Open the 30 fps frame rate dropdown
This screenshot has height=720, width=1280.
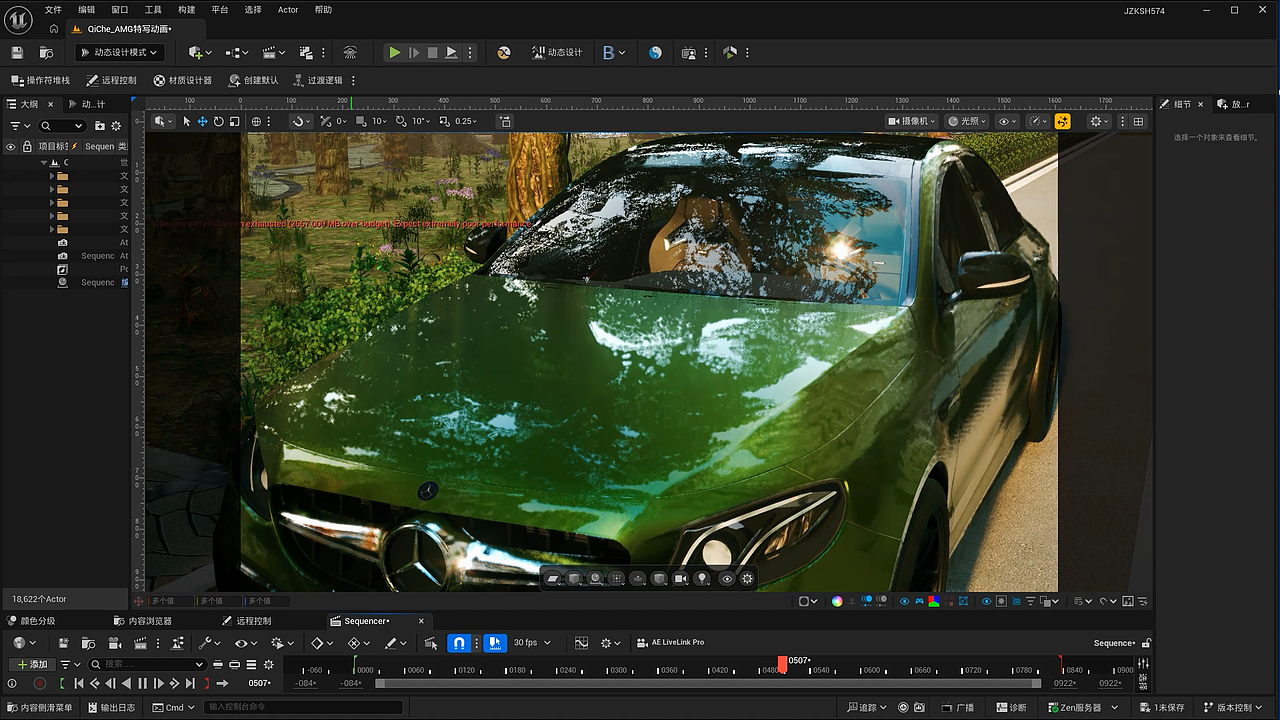coord(532,643)
